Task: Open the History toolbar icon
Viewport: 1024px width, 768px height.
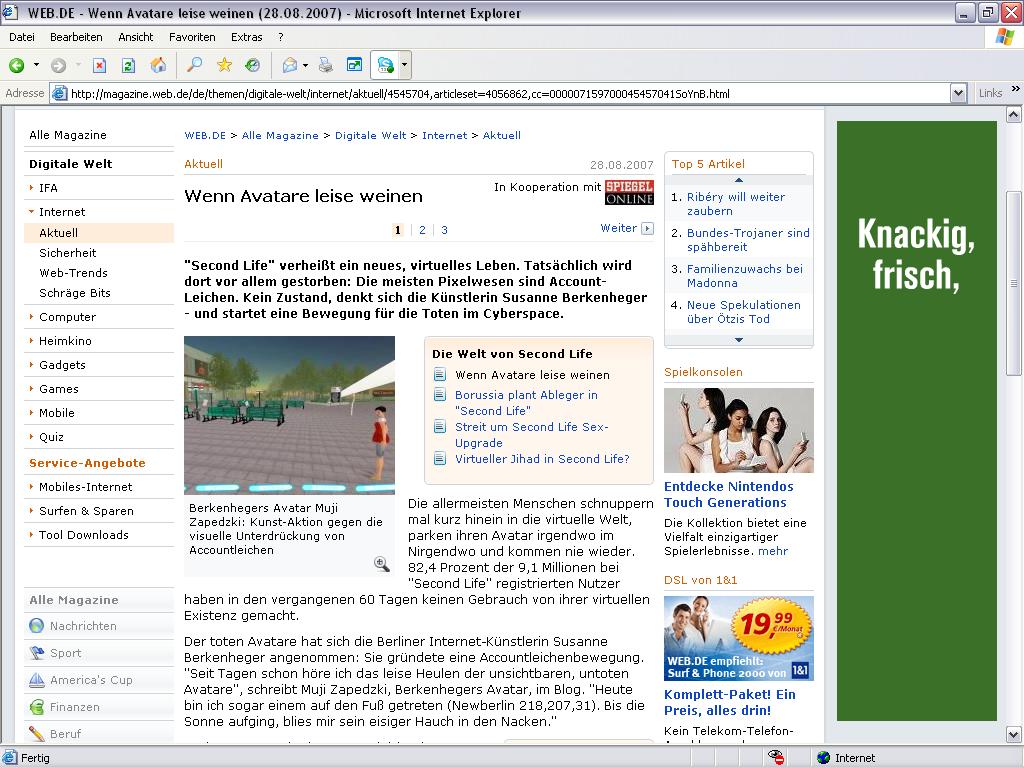Action: [253, 66]
